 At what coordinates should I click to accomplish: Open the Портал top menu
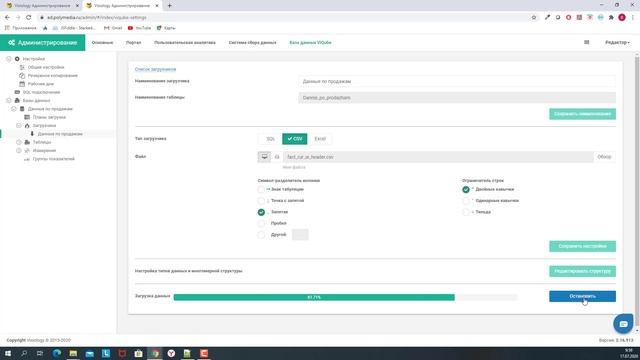tap(133, 42)
